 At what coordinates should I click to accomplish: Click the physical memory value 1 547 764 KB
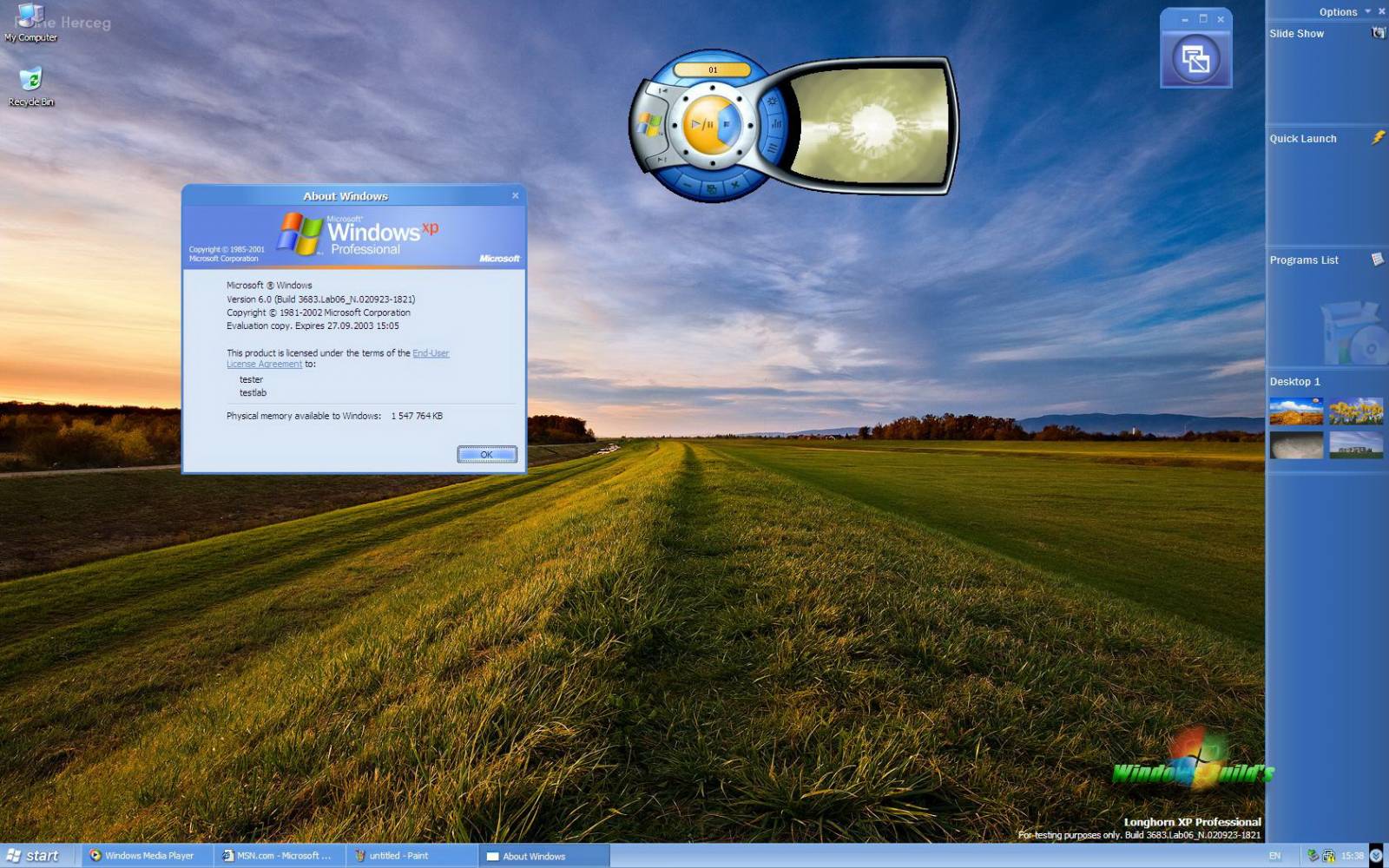point(417,416)
